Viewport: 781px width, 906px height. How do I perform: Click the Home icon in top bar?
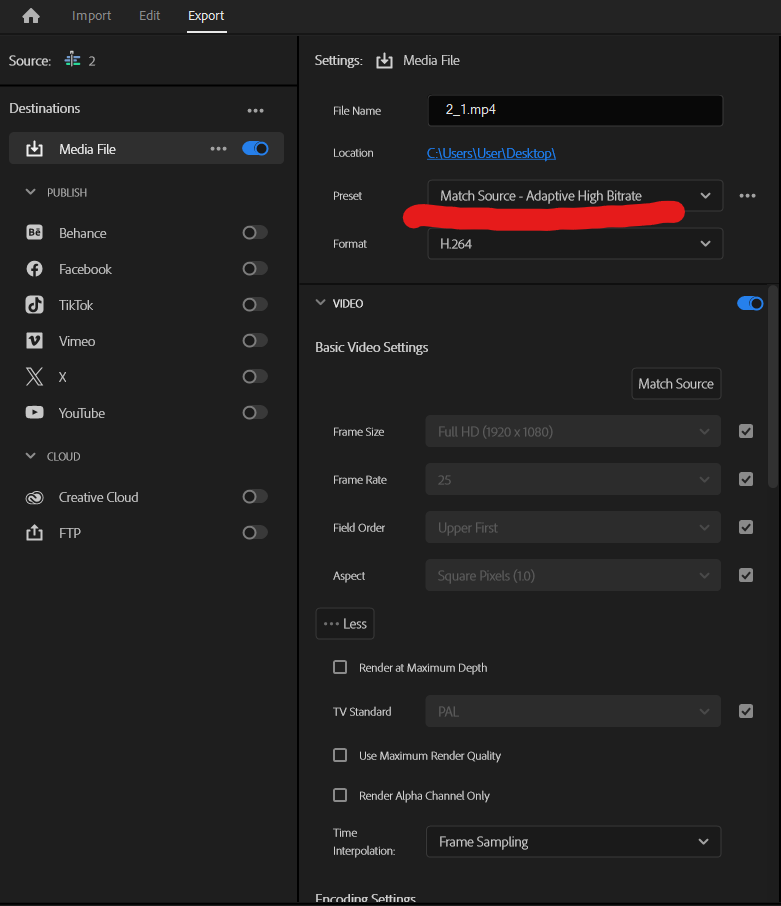[x=29, y=16]
